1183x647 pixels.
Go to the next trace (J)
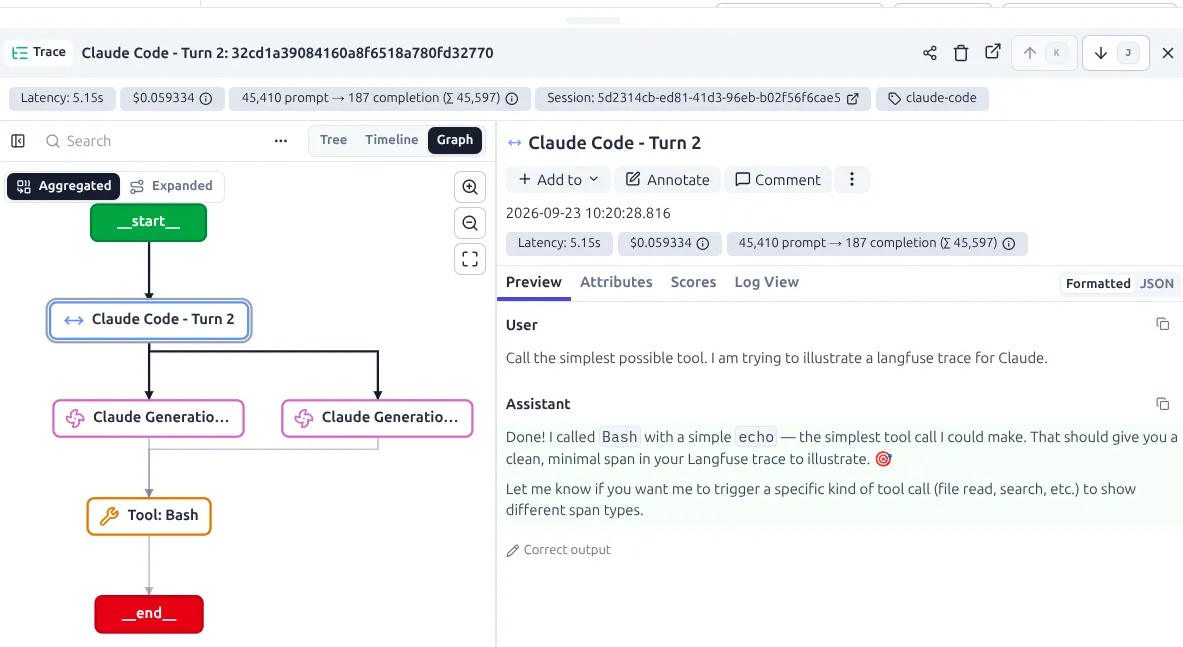(x=1115, y=53)
